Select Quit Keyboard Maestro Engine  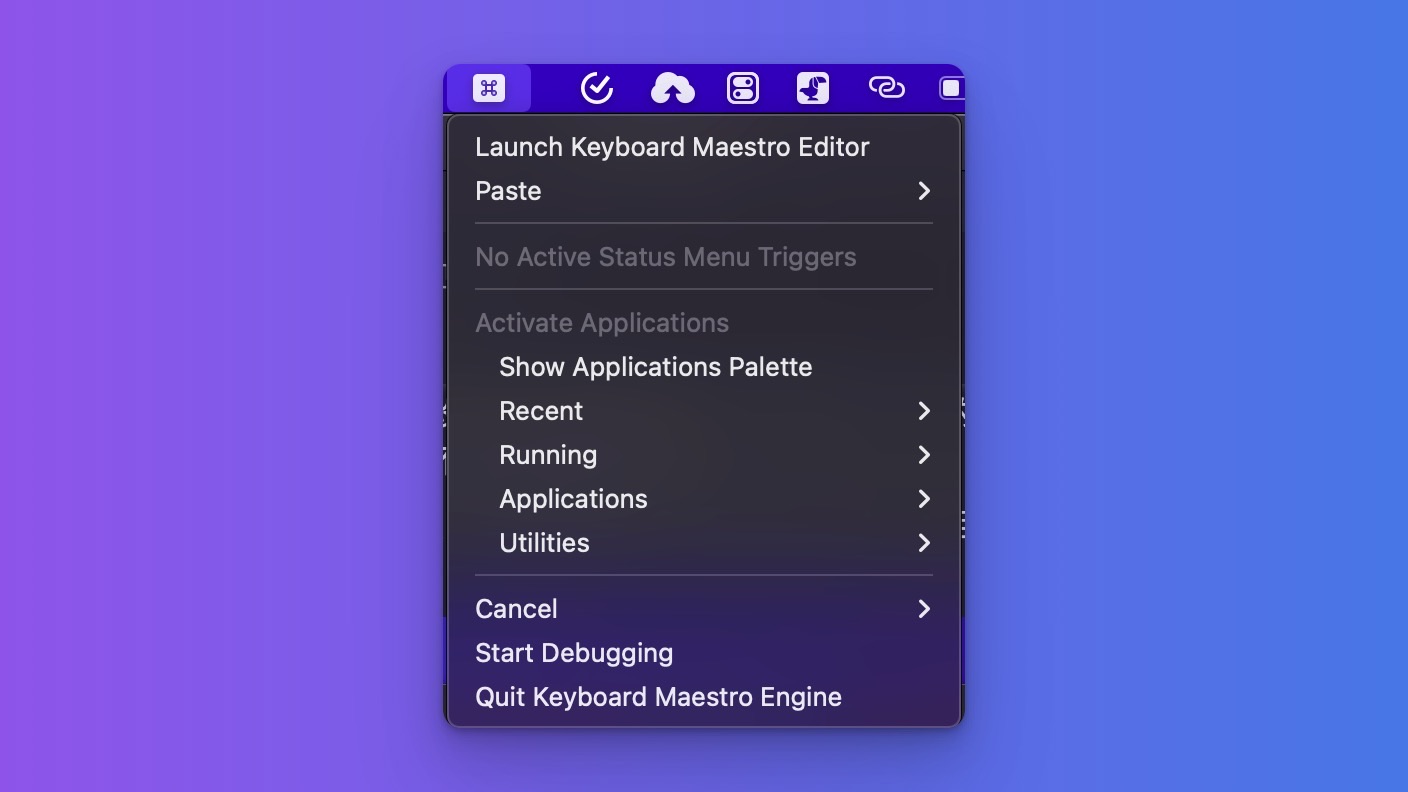tap(704, 697)
